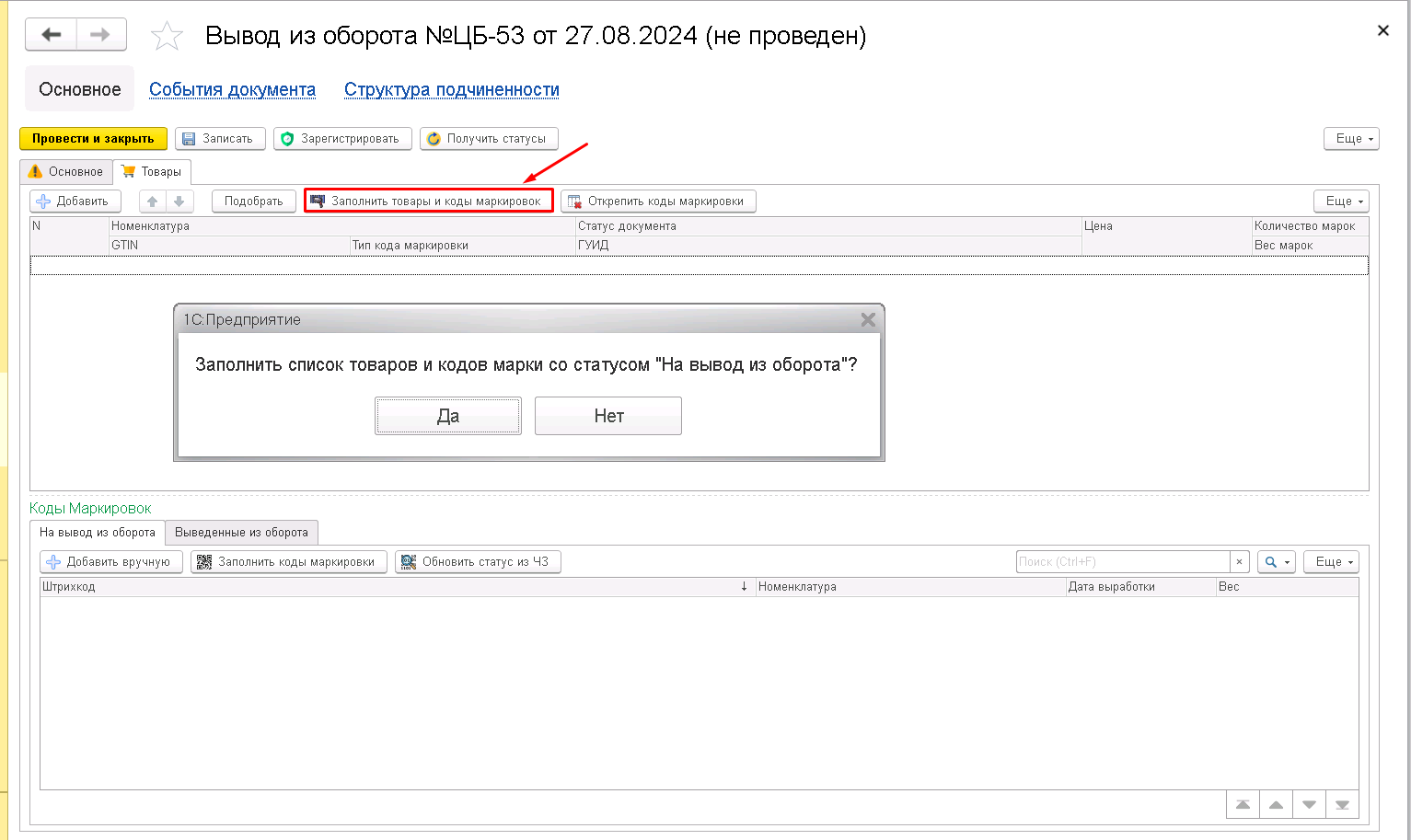Jump to last row of codes list
1411x840 pixels.
click(x=1342, y=805)
